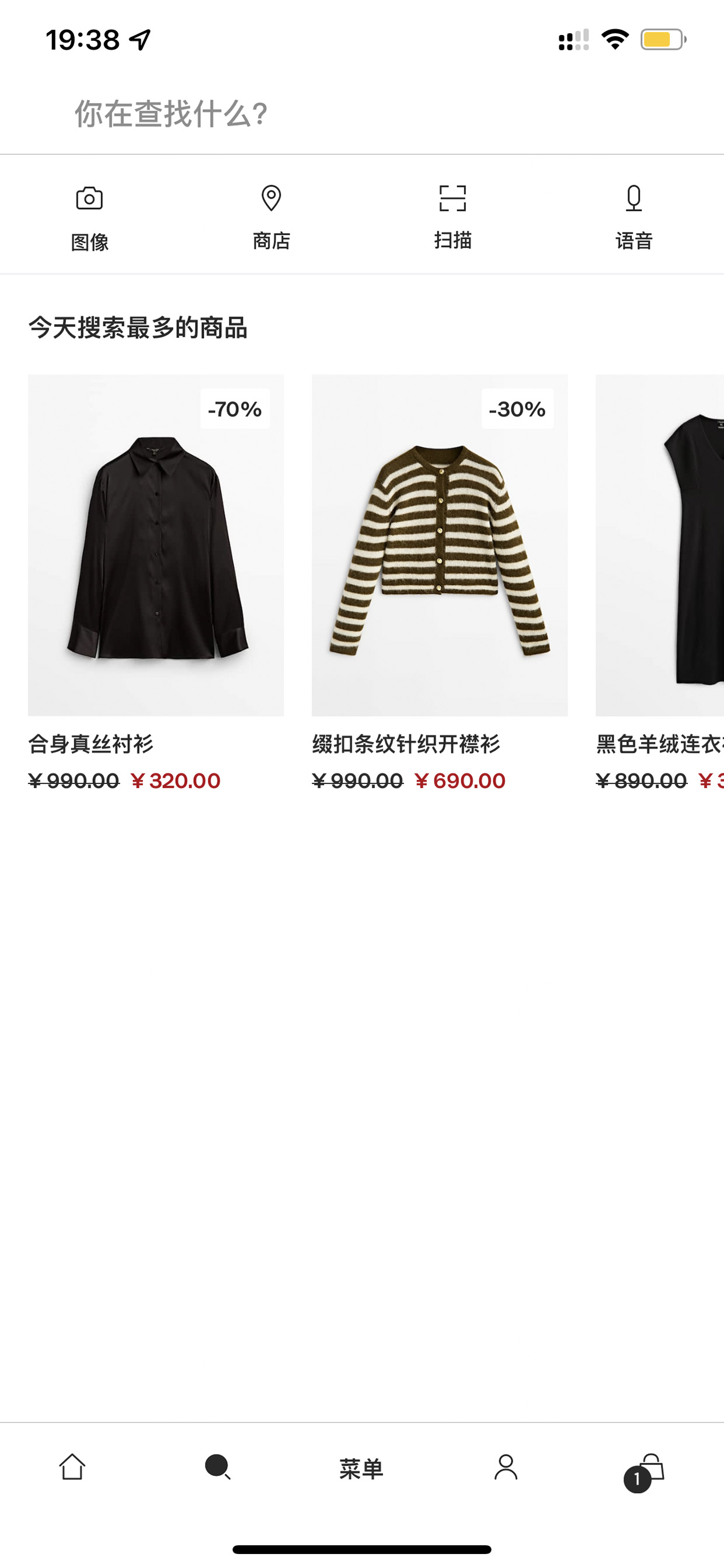This screenshot has width=724, height=1568.
Task: Tap the 缀扣条纹针织开襟衫 product title
Action: coord(406,744)
